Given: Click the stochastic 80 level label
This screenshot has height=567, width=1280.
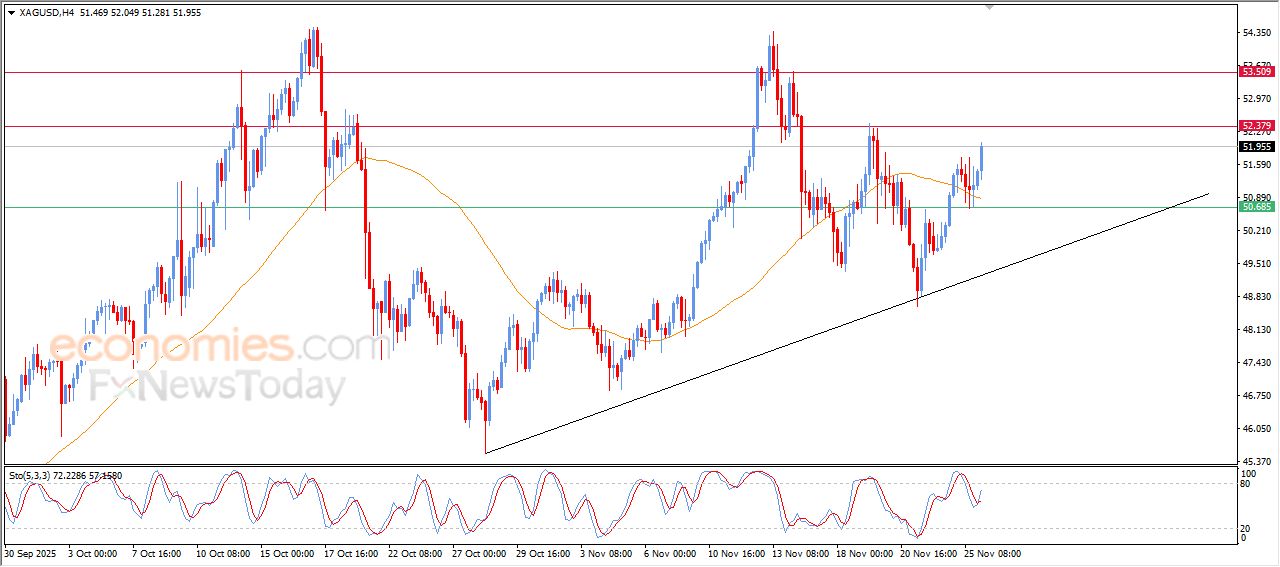Looking at the screenshot, I should tap(1246, 484).
